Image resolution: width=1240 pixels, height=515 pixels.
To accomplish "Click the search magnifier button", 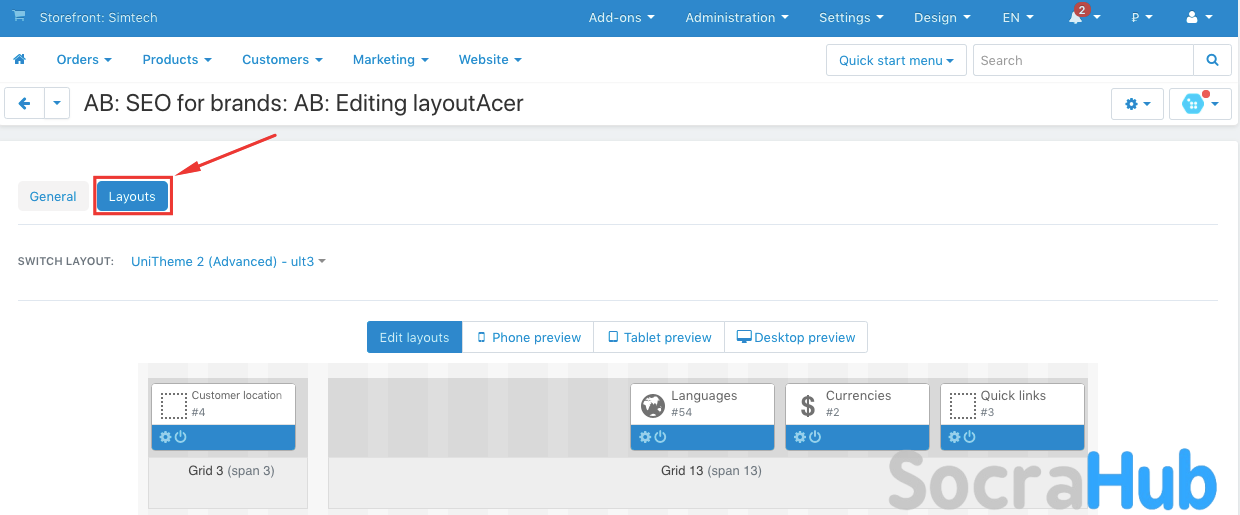I will pos(1212,60).
